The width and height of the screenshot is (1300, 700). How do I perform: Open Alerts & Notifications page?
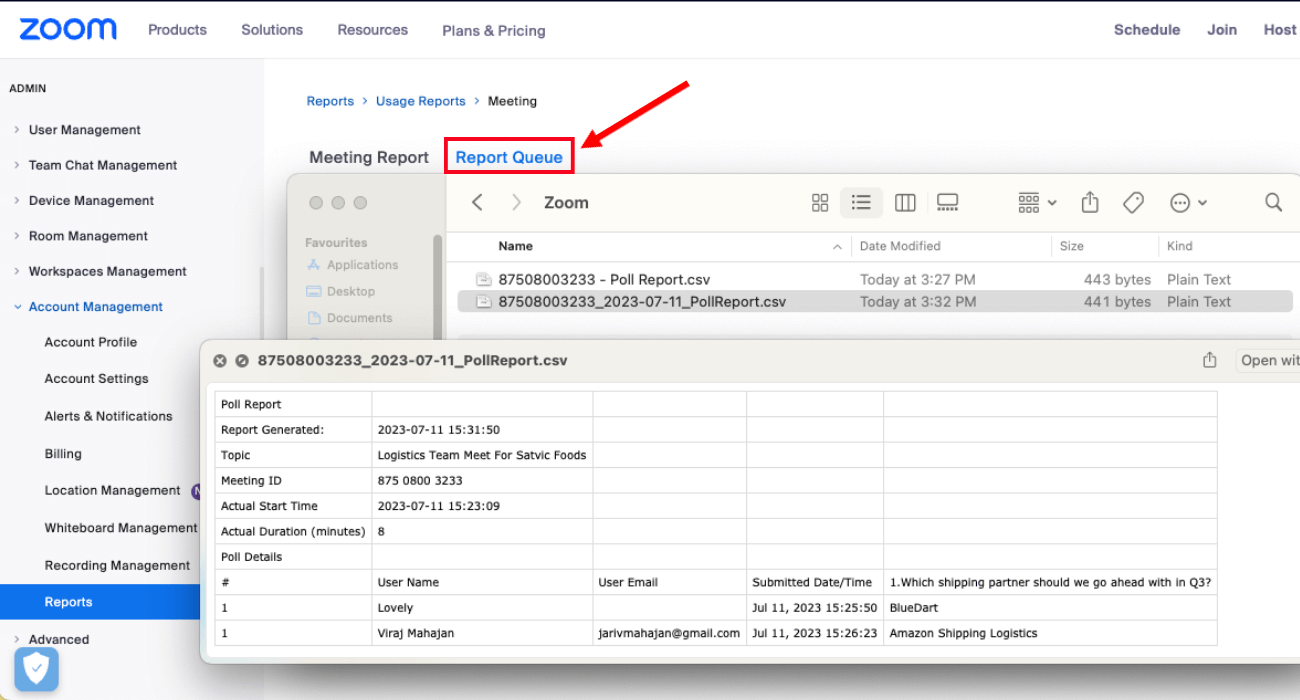click(x=108, y=416)
